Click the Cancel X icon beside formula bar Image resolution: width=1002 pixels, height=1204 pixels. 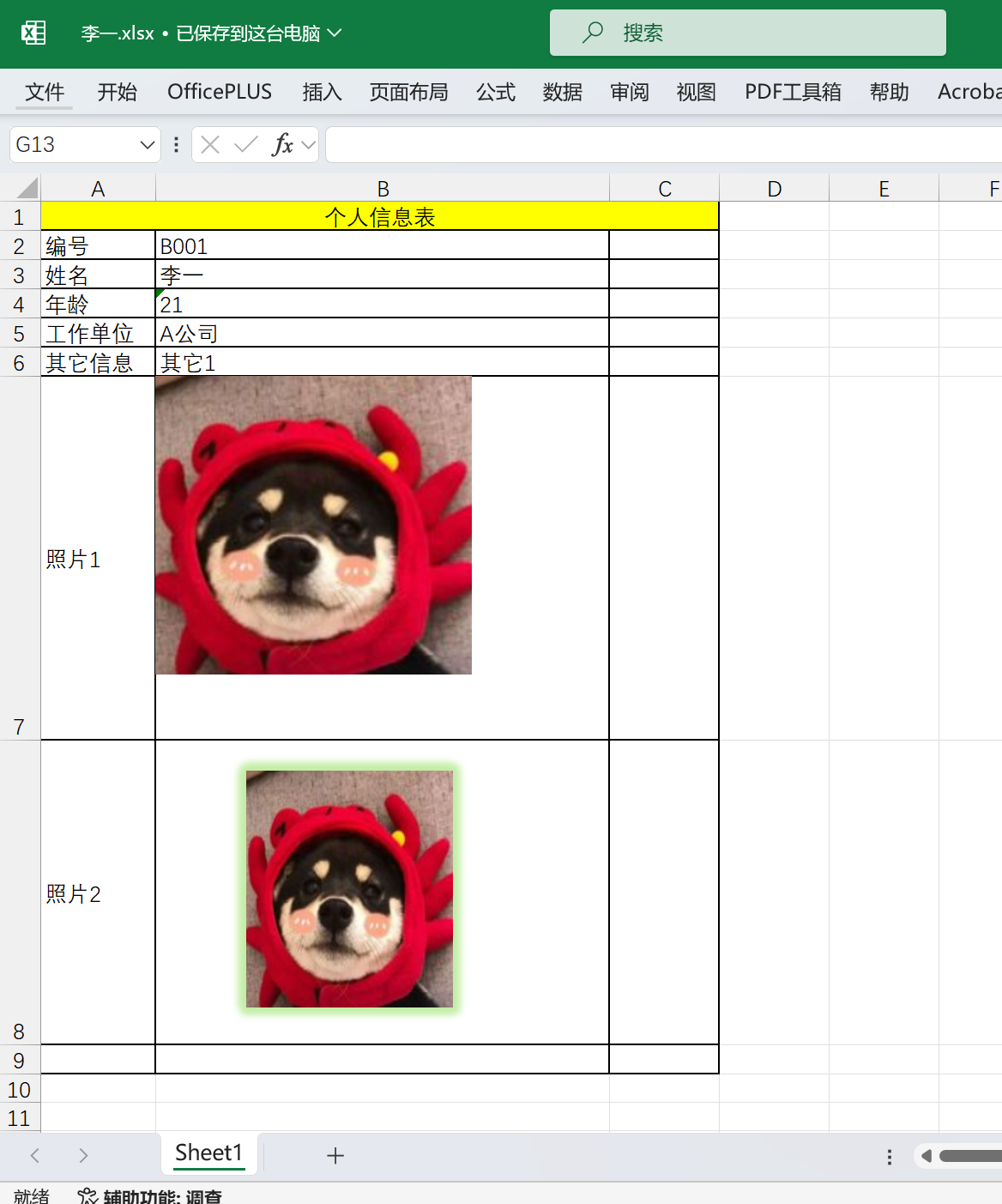208,144
